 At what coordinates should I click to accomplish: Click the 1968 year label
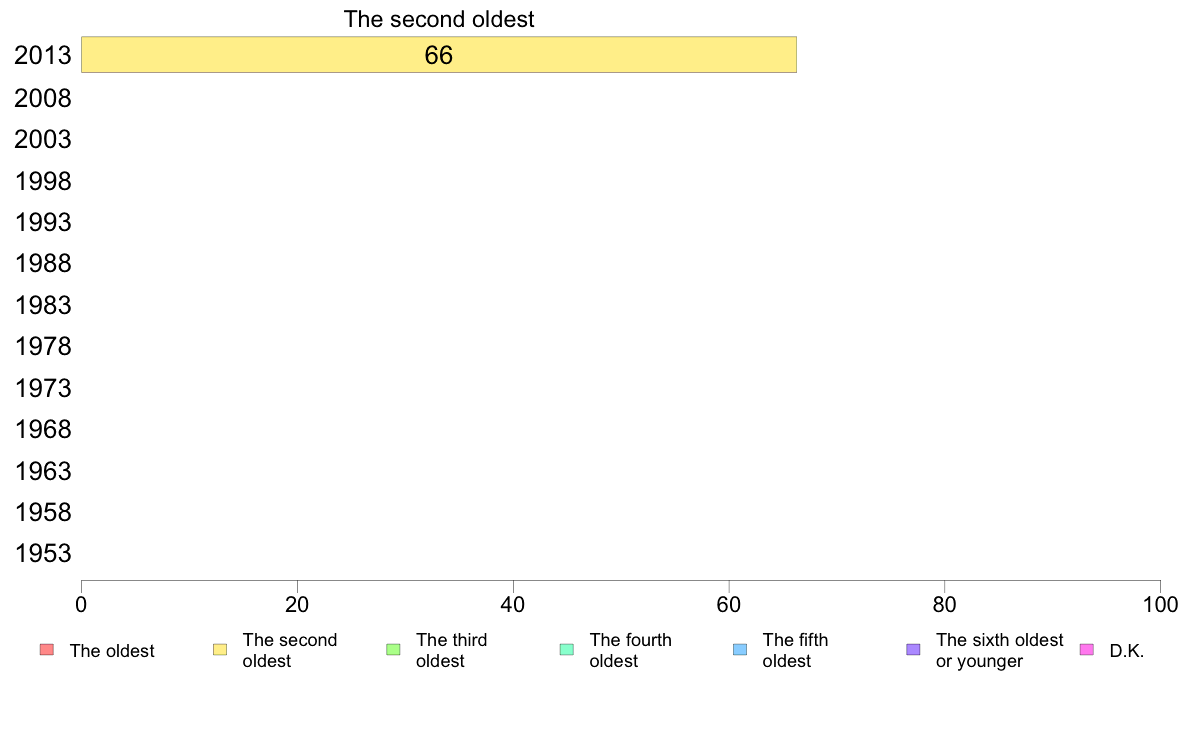[43, 430]
